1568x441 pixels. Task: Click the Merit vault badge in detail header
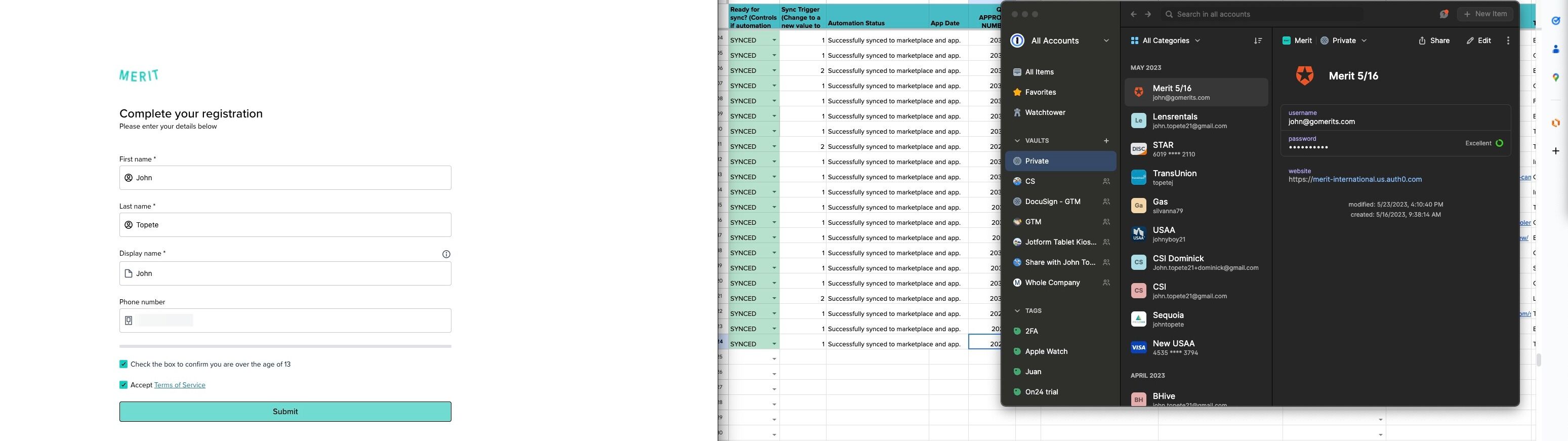coord(1297,41)
